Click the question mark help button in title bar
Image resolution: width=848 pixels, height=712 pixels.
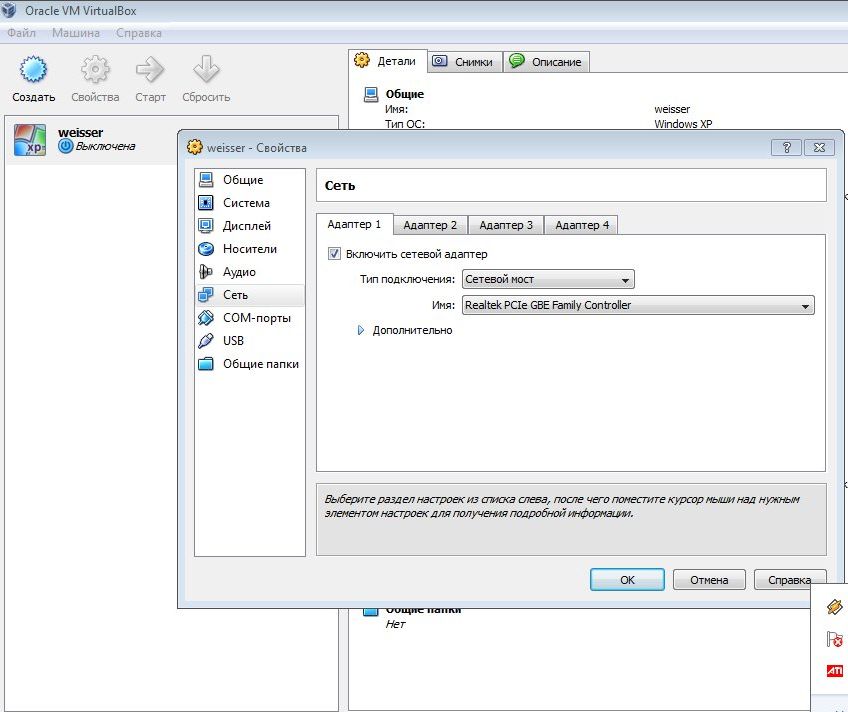(x=786, y=147)
